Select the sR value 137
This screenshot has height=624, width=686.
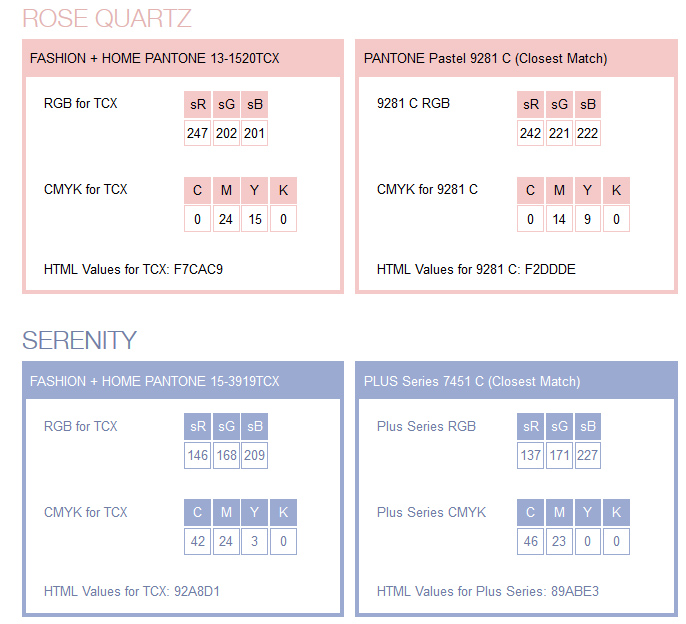point(530,456)
